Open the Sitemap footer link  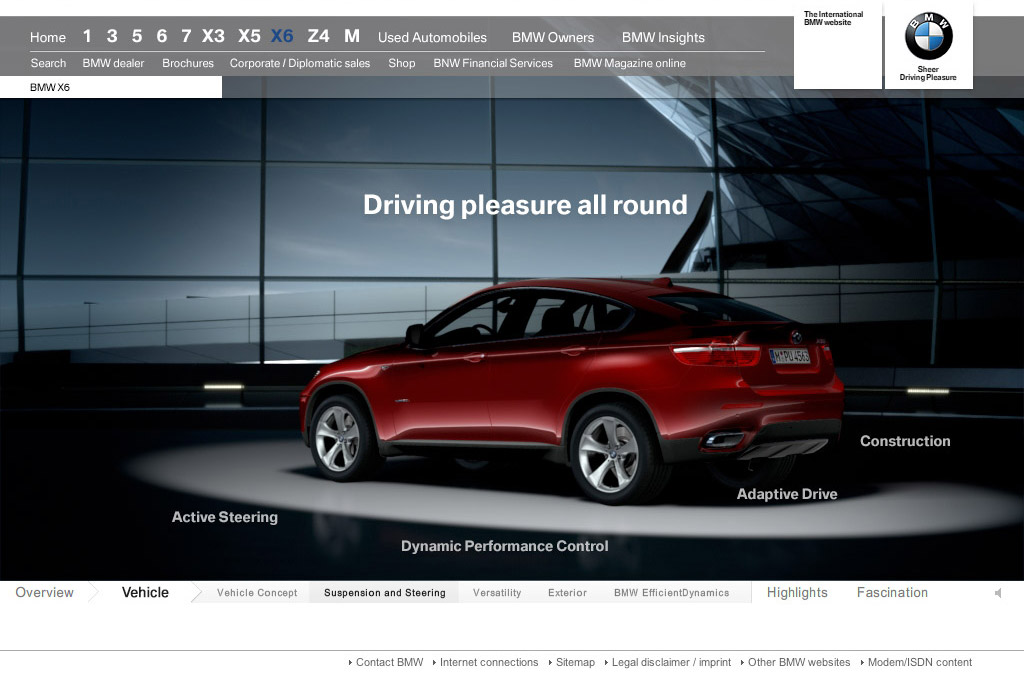pyautogui.click(x=575, y=662)
